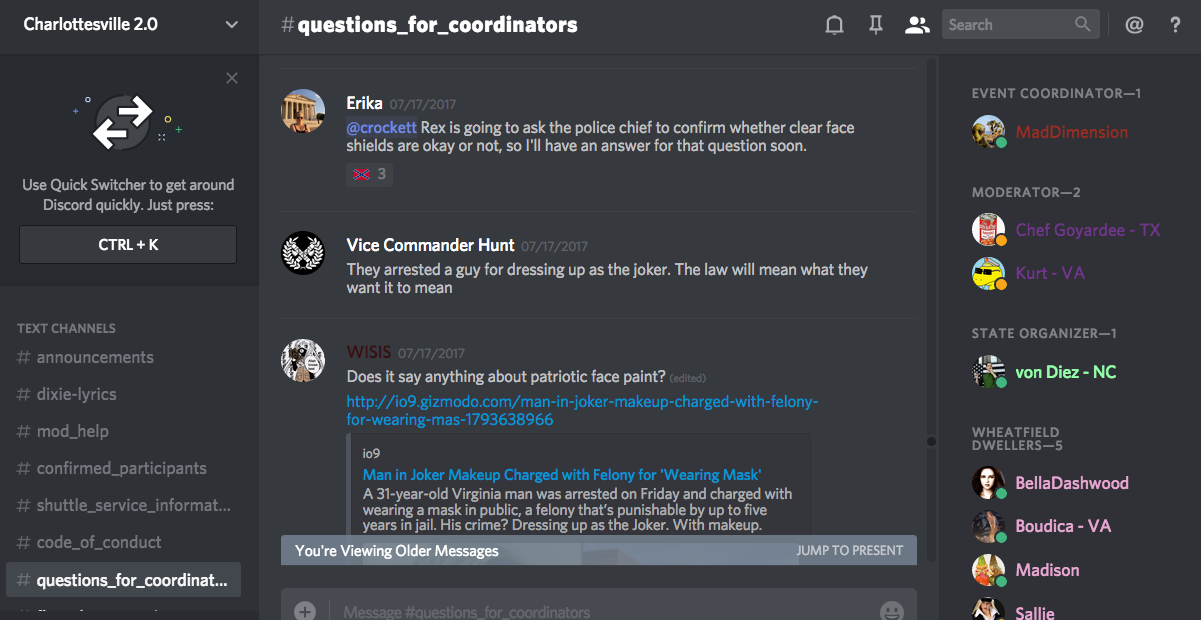Screen dimensions: 1201x620
Task: Show pinned messages
Action: 875,25
